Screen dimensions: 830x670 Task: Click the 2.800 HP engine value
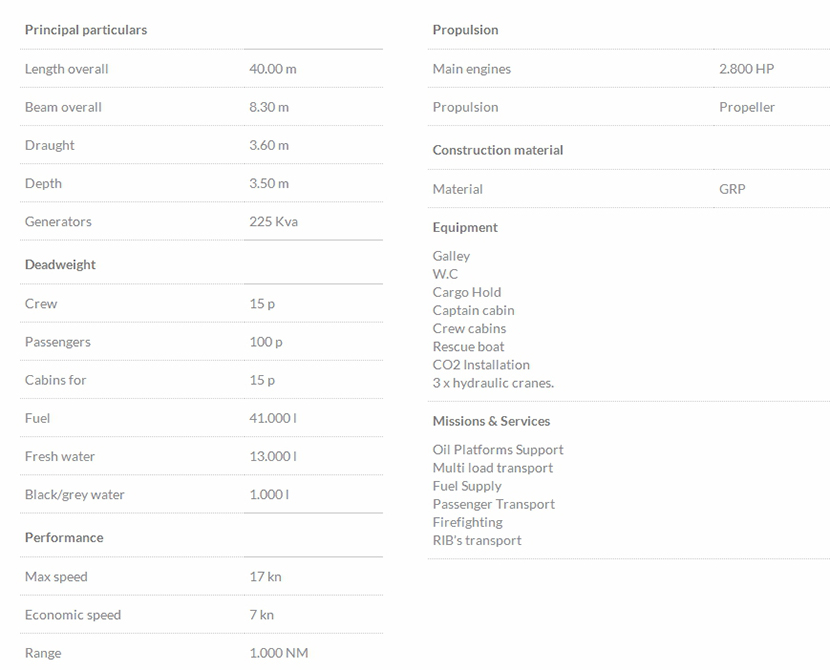coord(746,69)
